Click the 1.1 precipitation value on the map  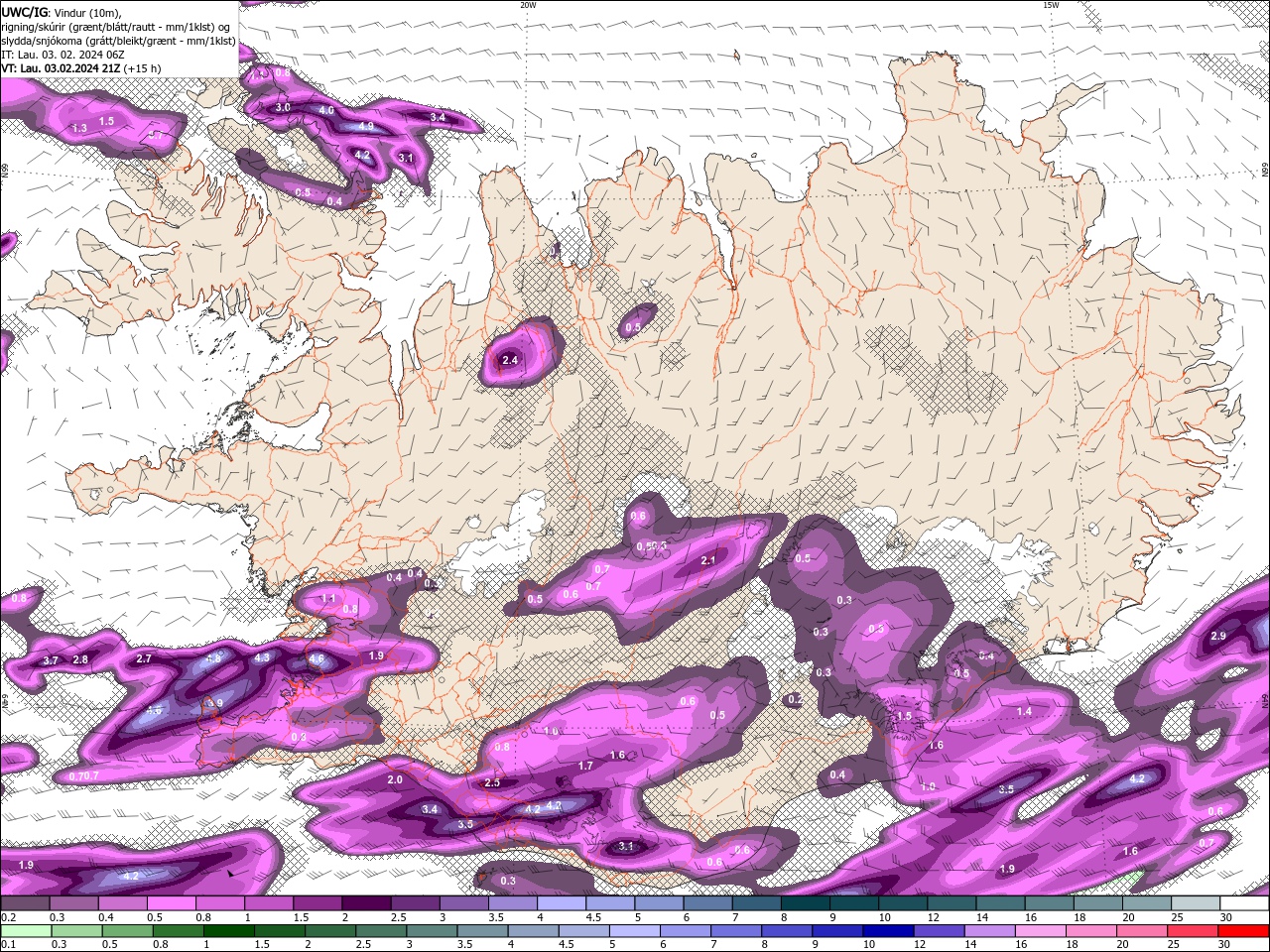tap(328, 599)
